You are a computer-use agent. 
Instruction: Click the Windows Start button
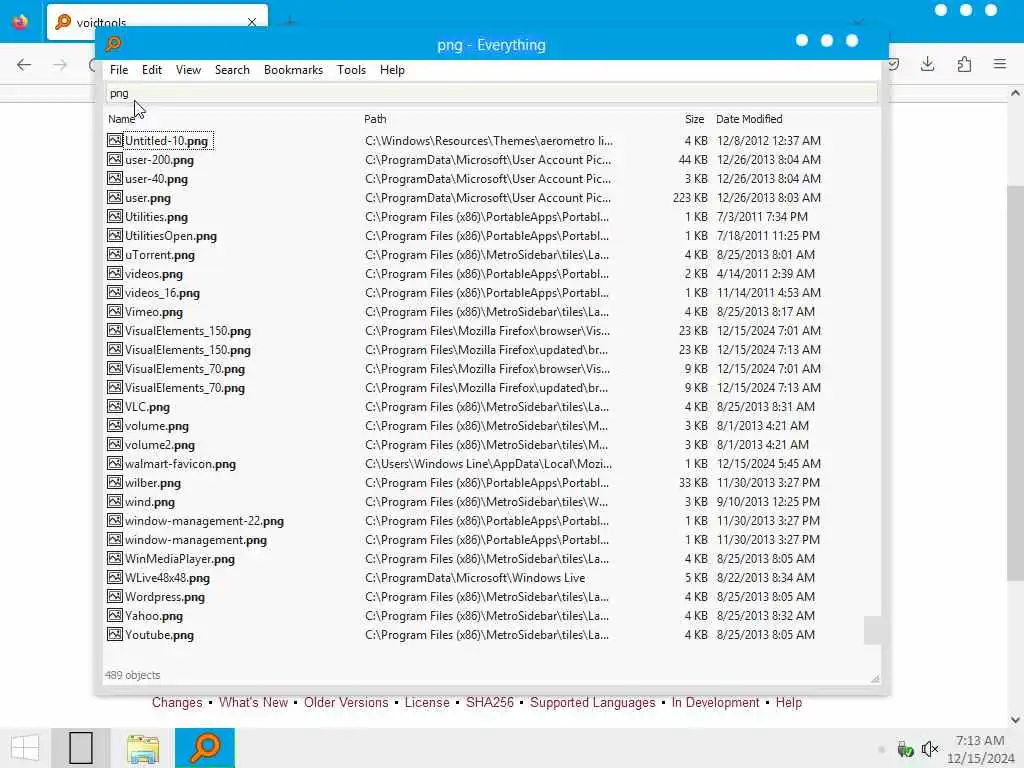click(x=25, y=748)
